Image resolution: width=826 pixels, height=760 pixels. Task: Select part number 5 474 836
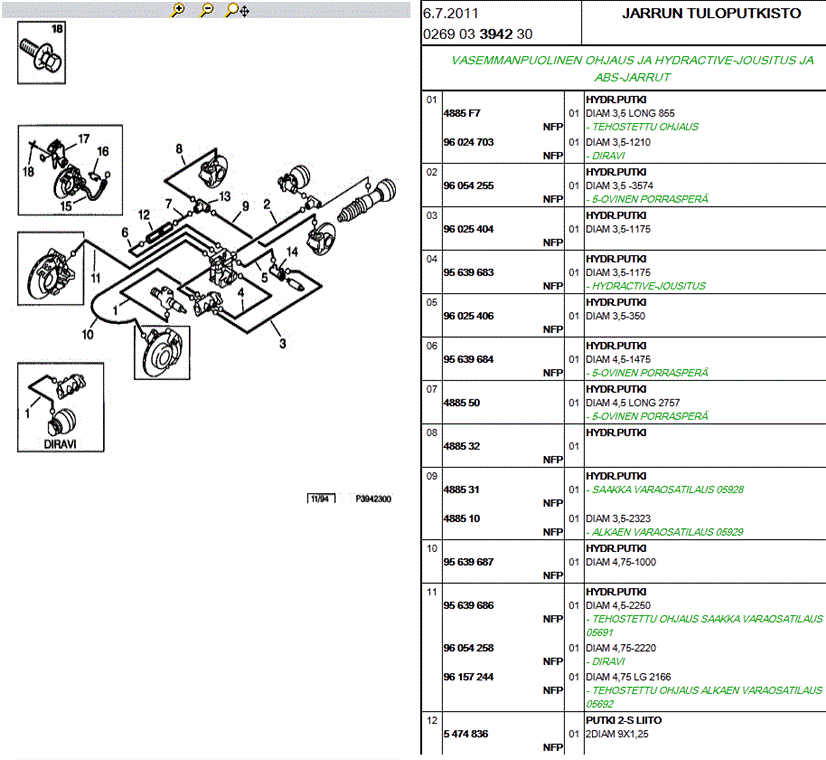466,734
